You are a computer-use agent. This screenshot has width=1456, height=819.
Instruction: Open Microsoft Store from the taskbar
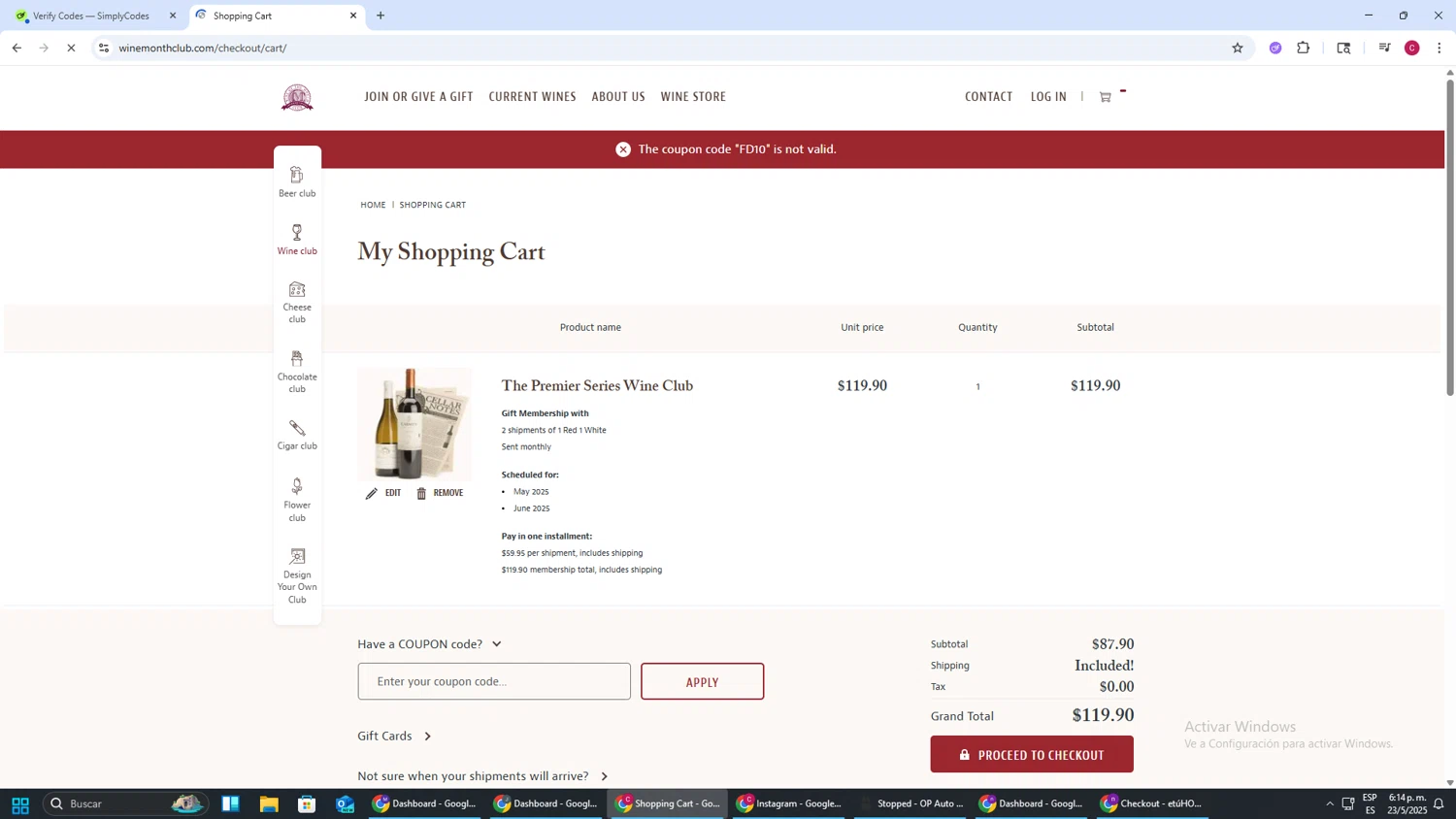307,804
